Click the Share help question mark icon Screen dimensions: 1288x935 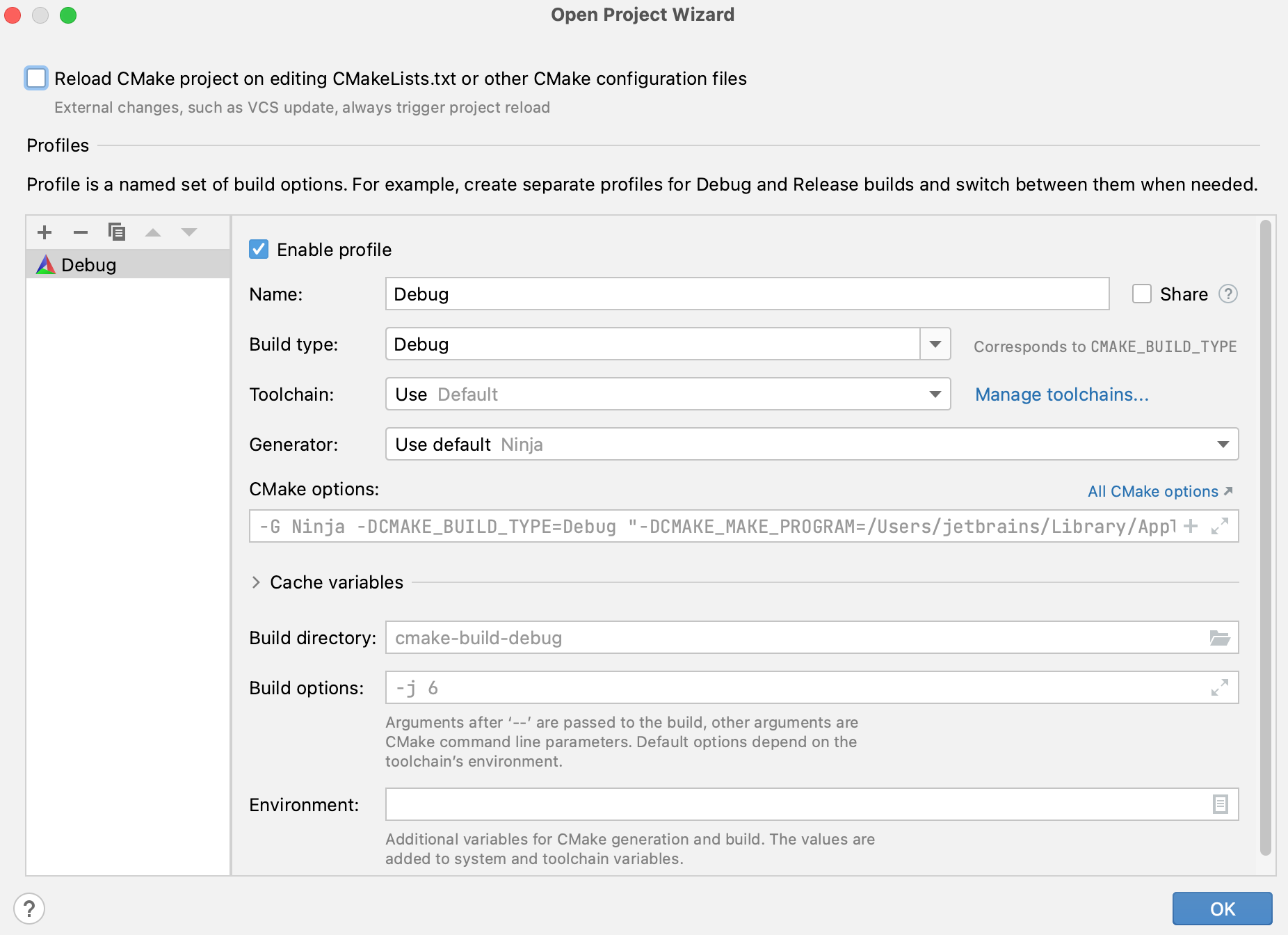click(x=1228, y=294)
